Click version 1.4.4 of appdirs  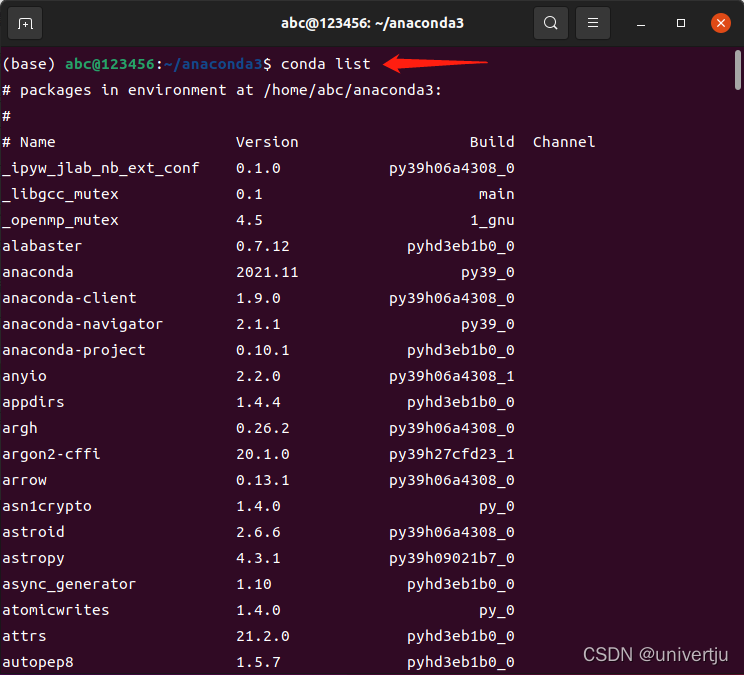tap(258, 402)
